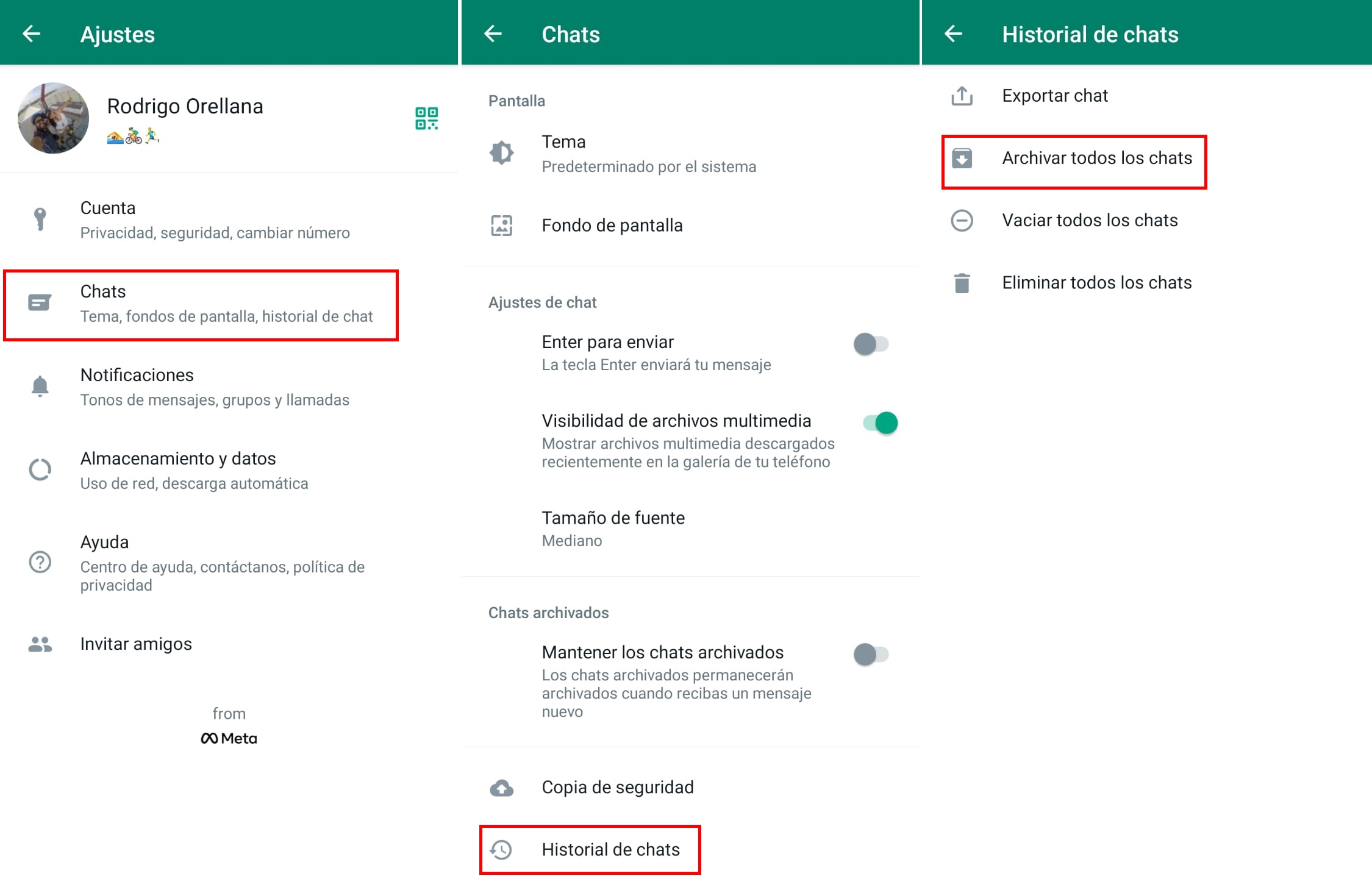The image size is (1372, 887).
Task: Tap the Exportar chat share icon
Action: tap(962, 96)
